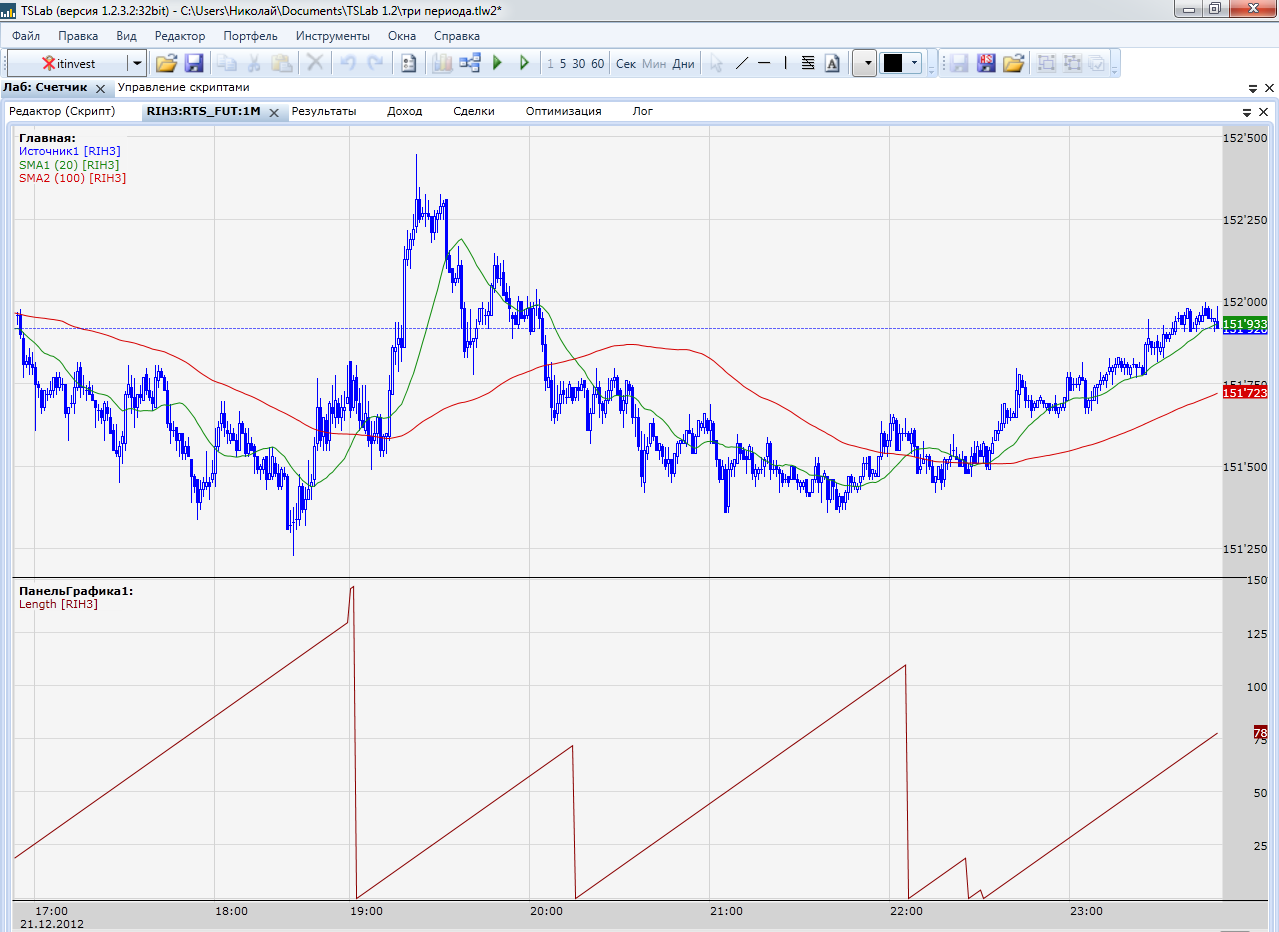The image size is (1279, 932).
Task: Switch to the Оптимизация tab
Action: click(563, 111)
